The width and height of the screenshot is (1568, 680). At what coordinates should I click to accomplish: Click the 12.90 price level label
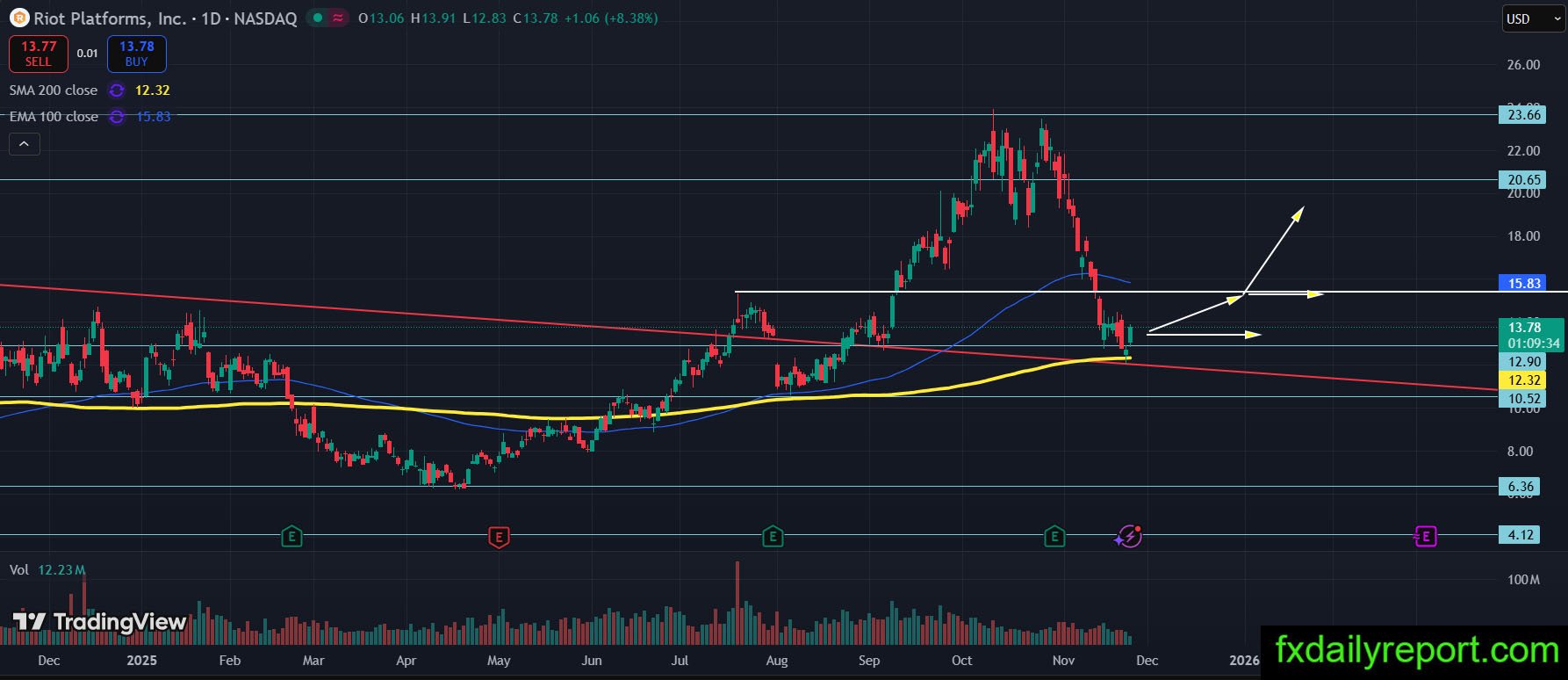1523,362
